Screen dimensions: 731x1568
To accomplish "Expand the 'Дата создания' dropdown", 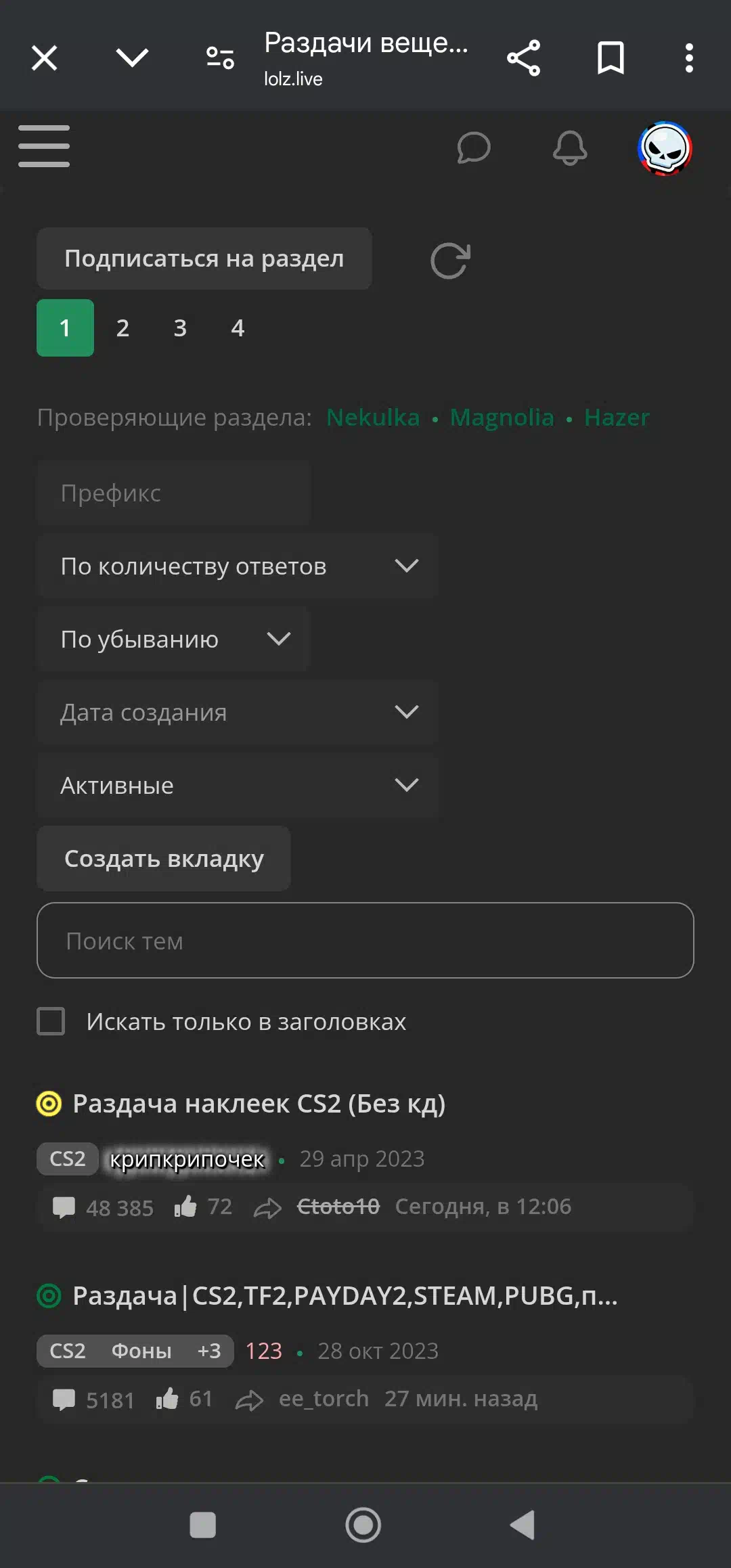I will 238,712.
